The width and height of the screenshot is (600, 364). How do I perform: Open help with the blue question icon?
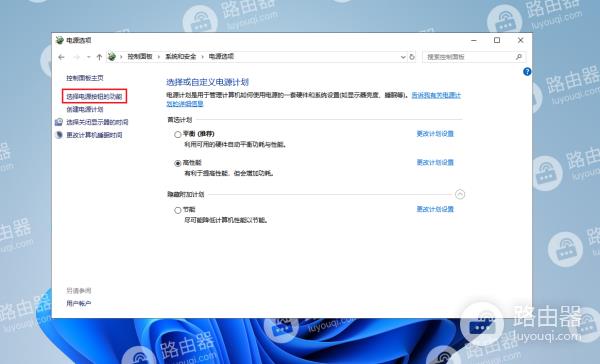(527, 72)
